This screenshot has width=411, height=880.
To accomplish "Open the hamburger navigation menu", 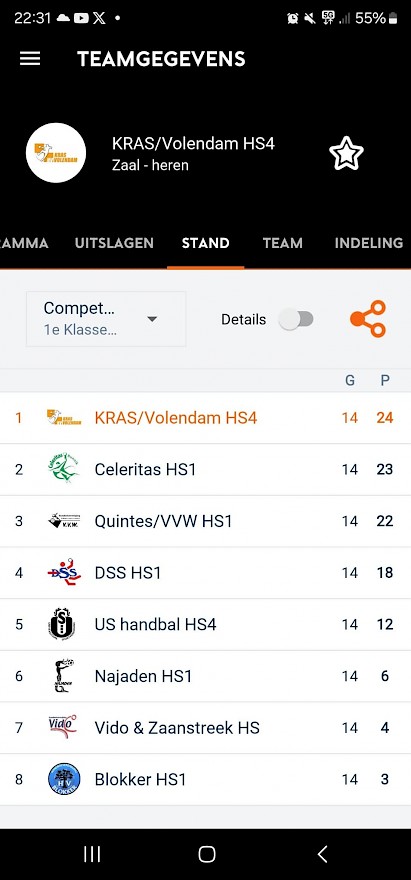I will [30, 59].
